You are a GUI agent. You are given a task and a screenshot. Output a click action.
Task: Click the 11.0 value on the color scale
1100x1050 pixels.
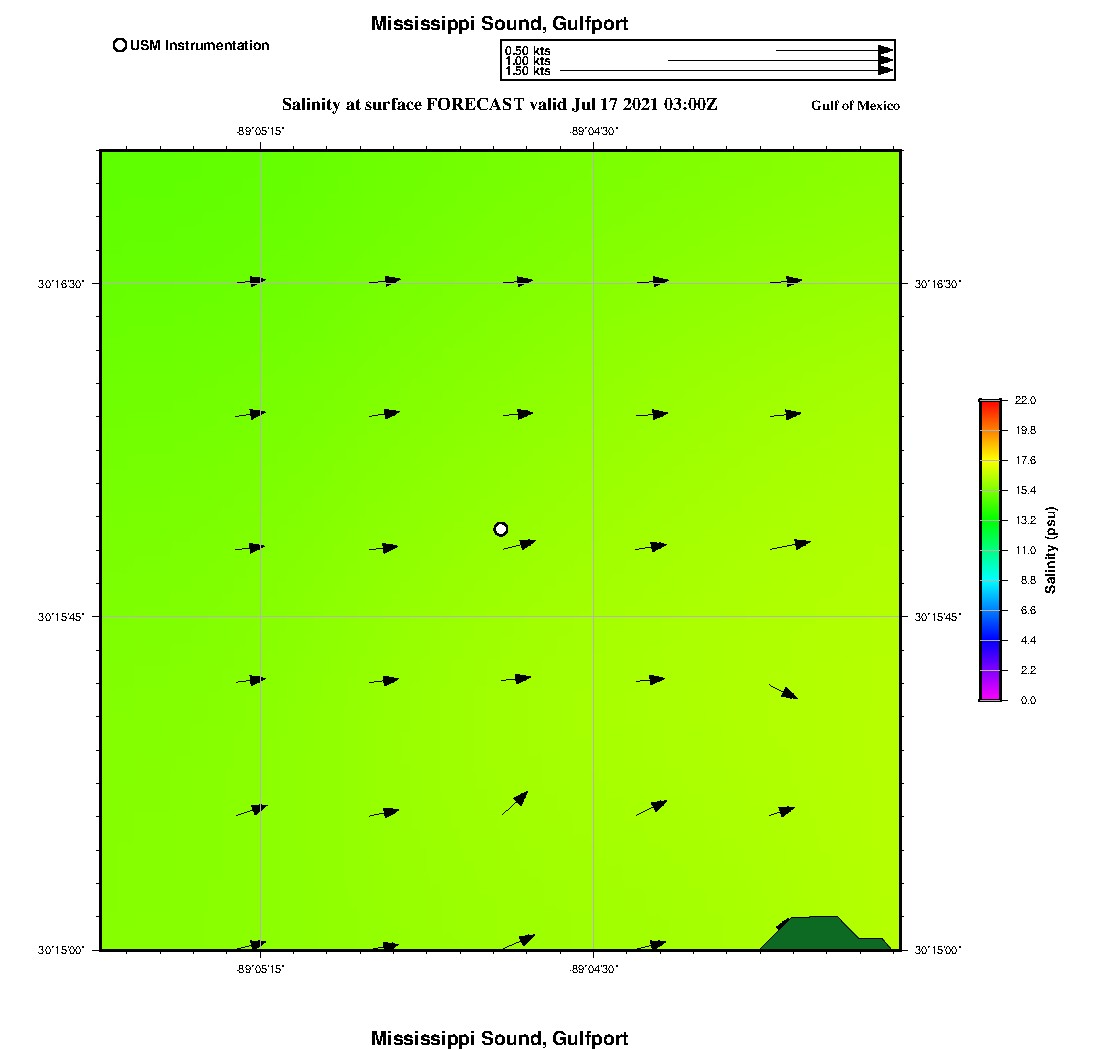1025,550
